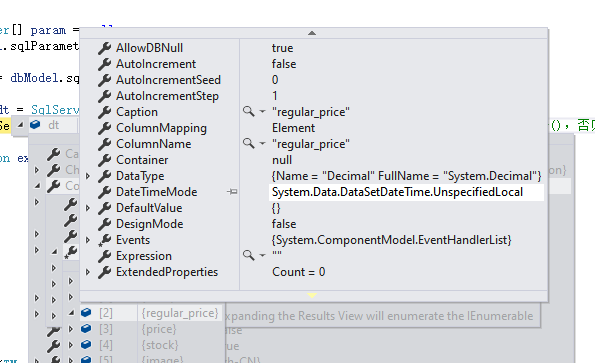The height and width of the screenshot is (363, 595).
Task: Open the text visualizer magnifier for Expression
Action: (x=249, y=255)
